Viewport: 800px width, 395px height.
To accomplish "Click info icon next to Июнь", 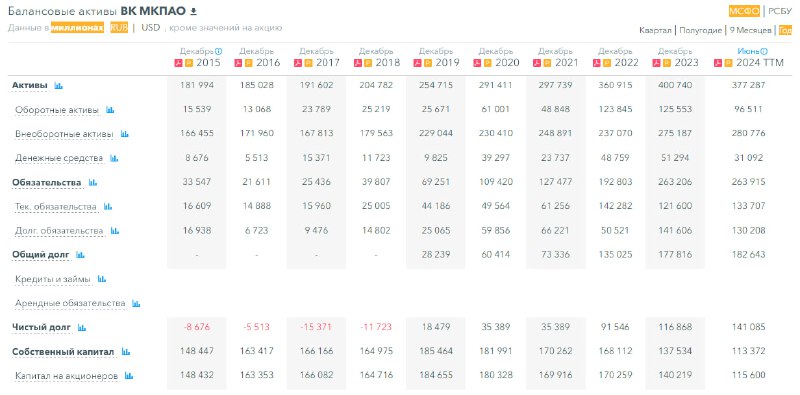I will (x=765, y=52).
